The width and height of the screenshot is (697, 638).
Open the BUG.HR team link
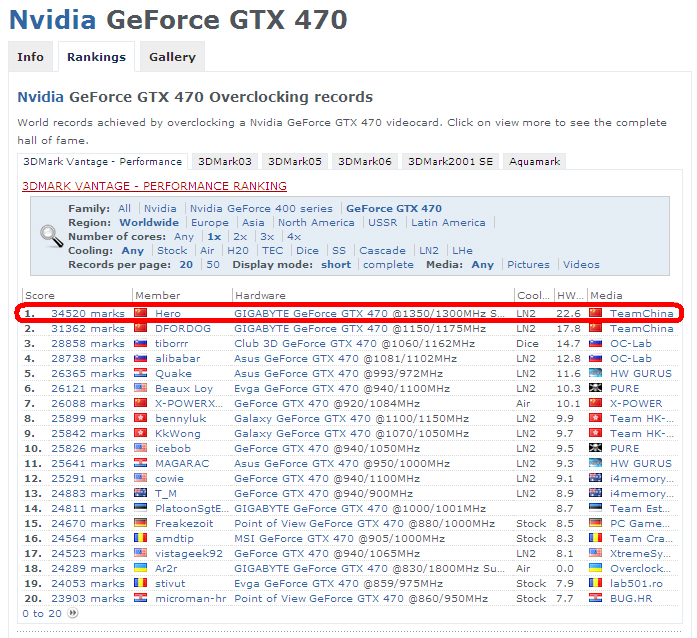pyautogui.click(x=631, y=598)
